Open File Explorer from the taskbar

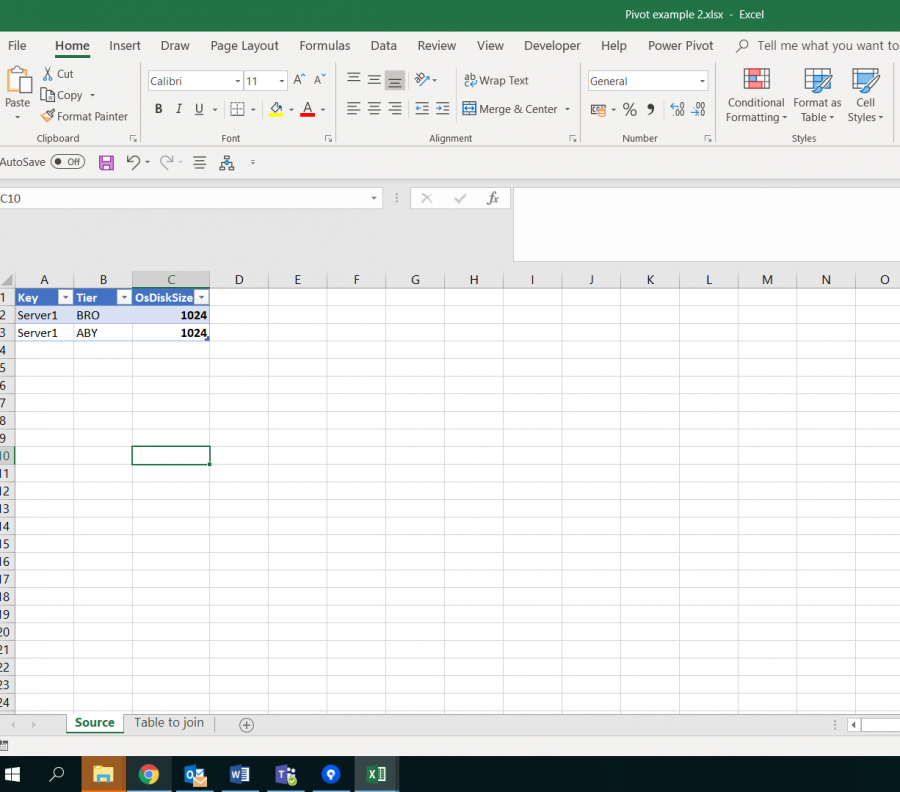tap(103, 775)
